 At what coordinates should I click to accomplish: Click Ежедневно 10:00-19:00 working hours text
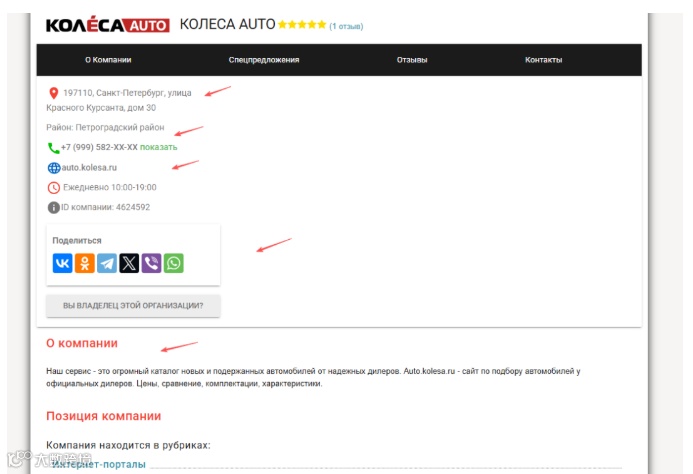[110, 187]
